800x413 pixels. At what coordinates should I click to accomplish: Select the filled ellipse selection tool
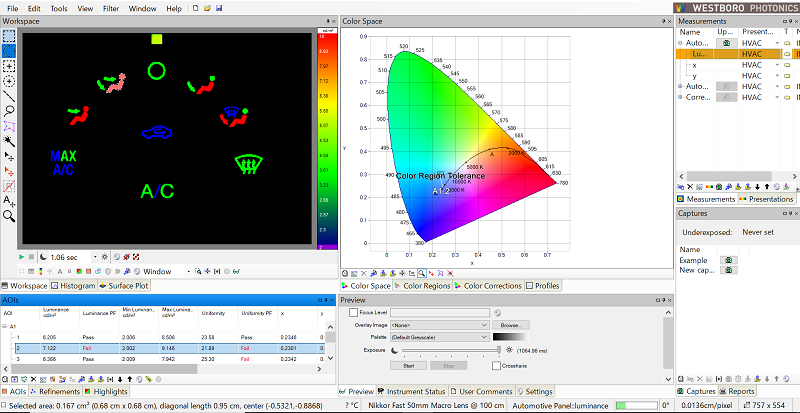point(9,51)
